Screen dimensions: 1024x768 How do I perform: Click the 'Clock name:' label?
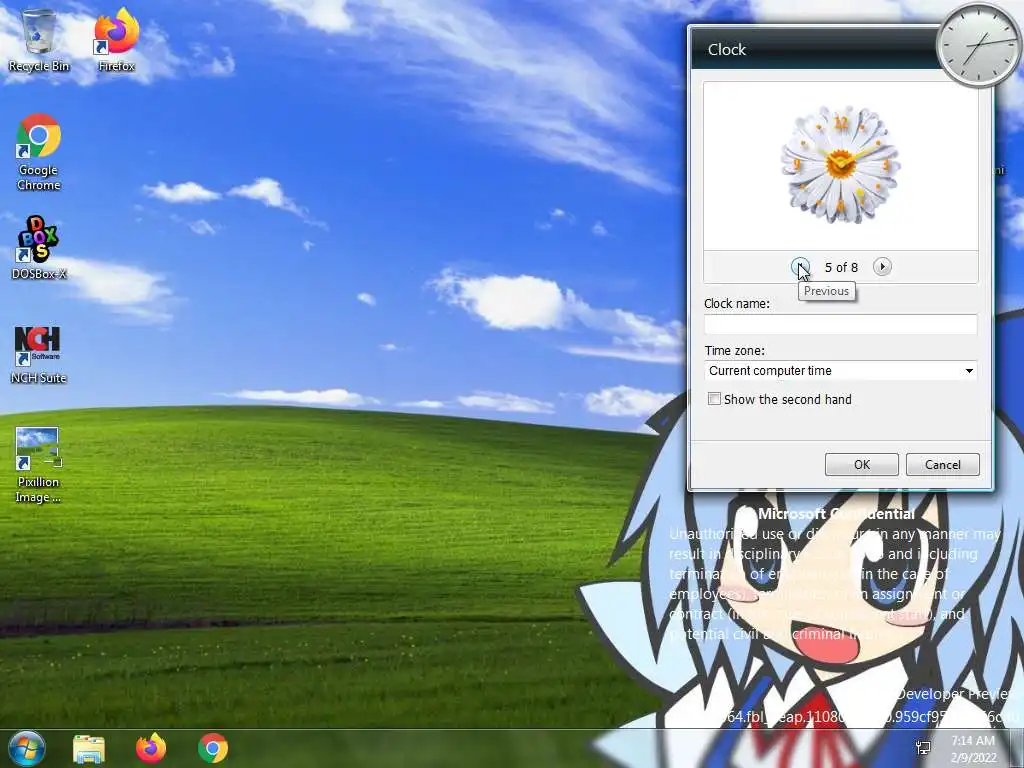(x=737, y=304)
